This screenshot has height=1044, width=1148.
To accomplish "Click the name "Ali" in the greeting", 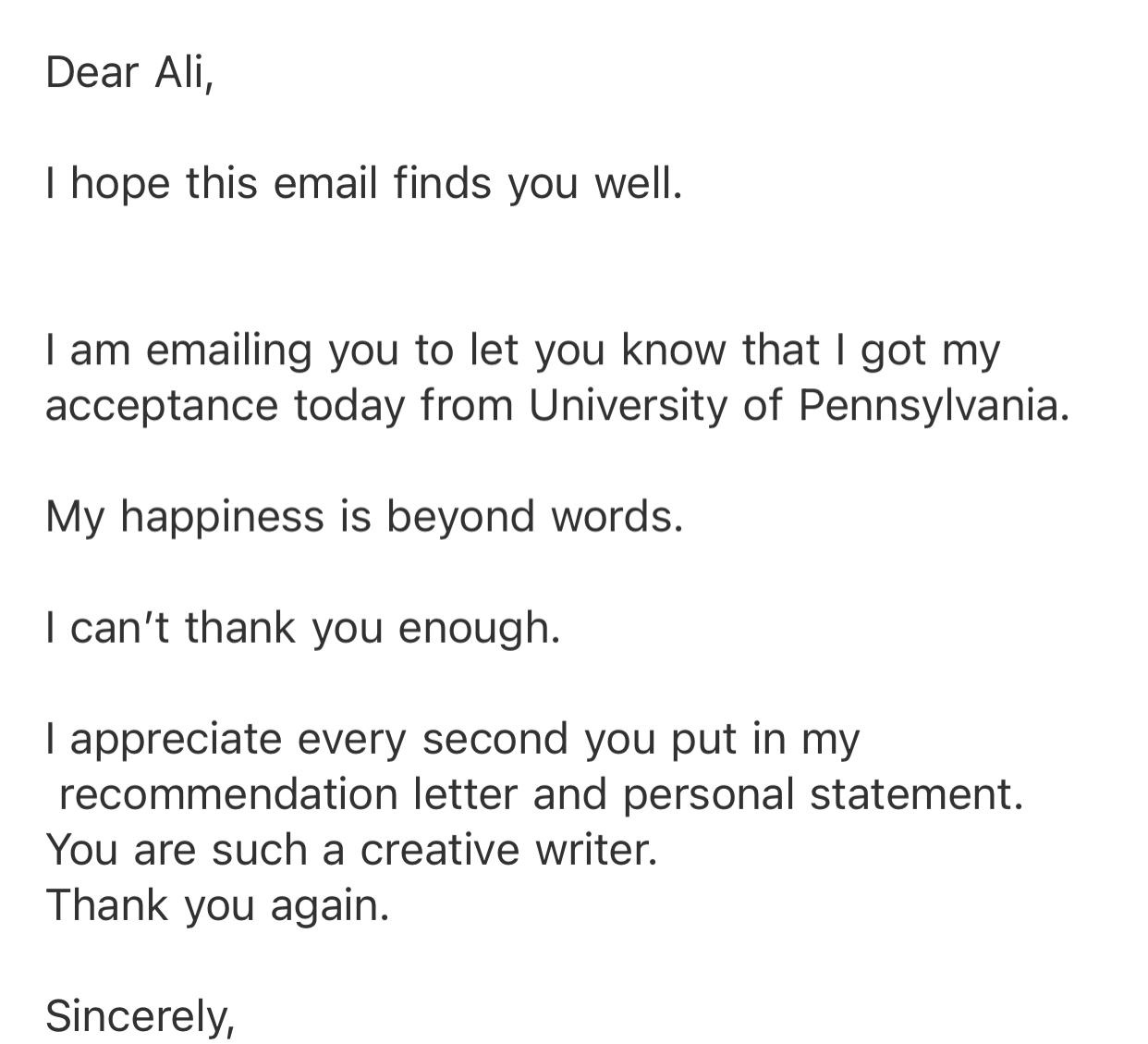I will [181, 73].
